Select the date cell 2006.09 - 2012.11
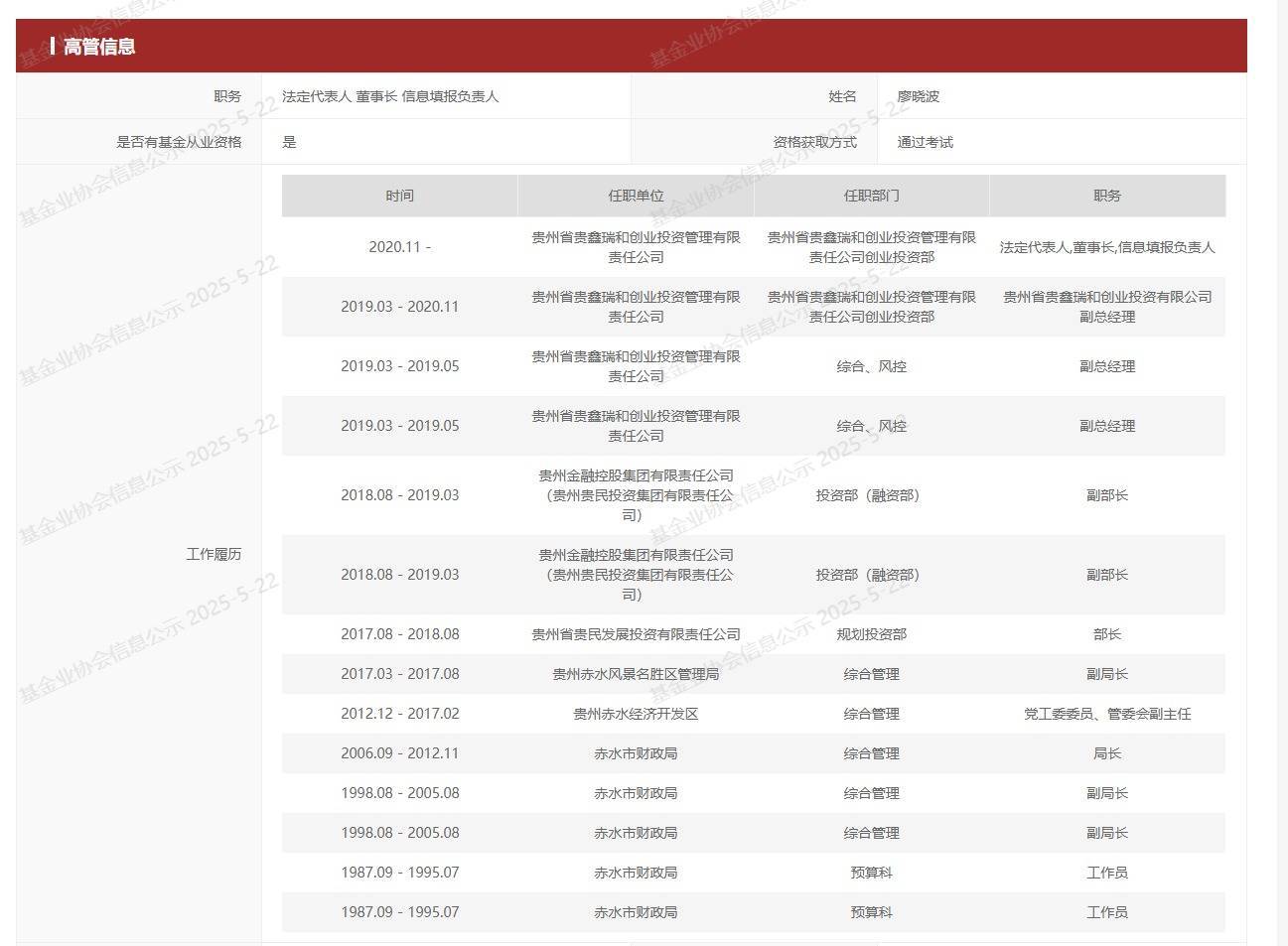 pyautogui.click(x=400, y=753)
